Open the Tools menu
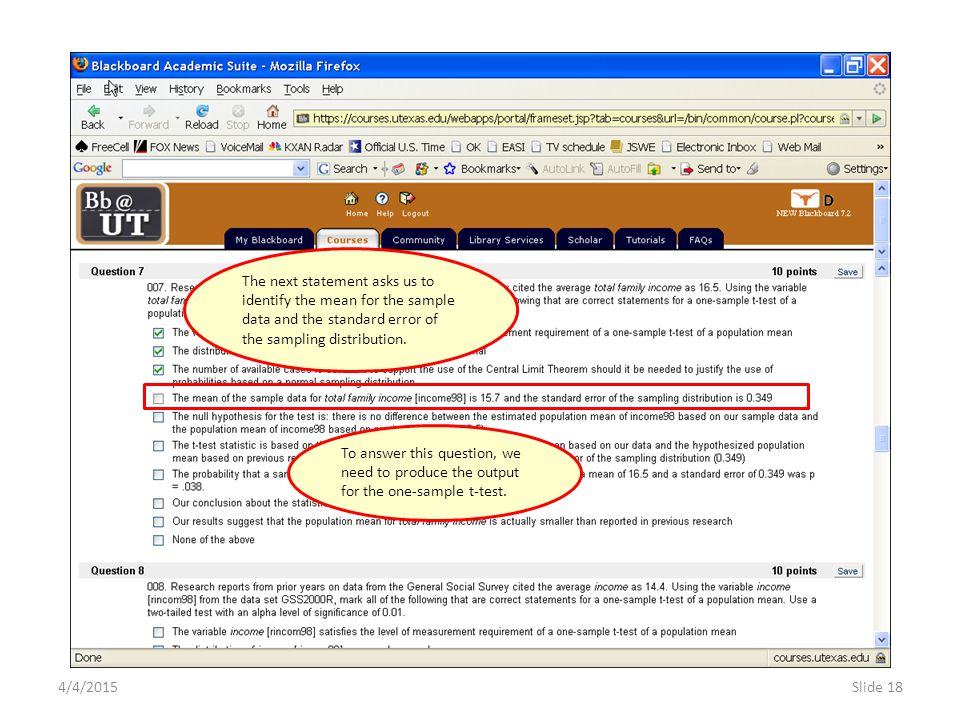 click(x=296, y=89)
